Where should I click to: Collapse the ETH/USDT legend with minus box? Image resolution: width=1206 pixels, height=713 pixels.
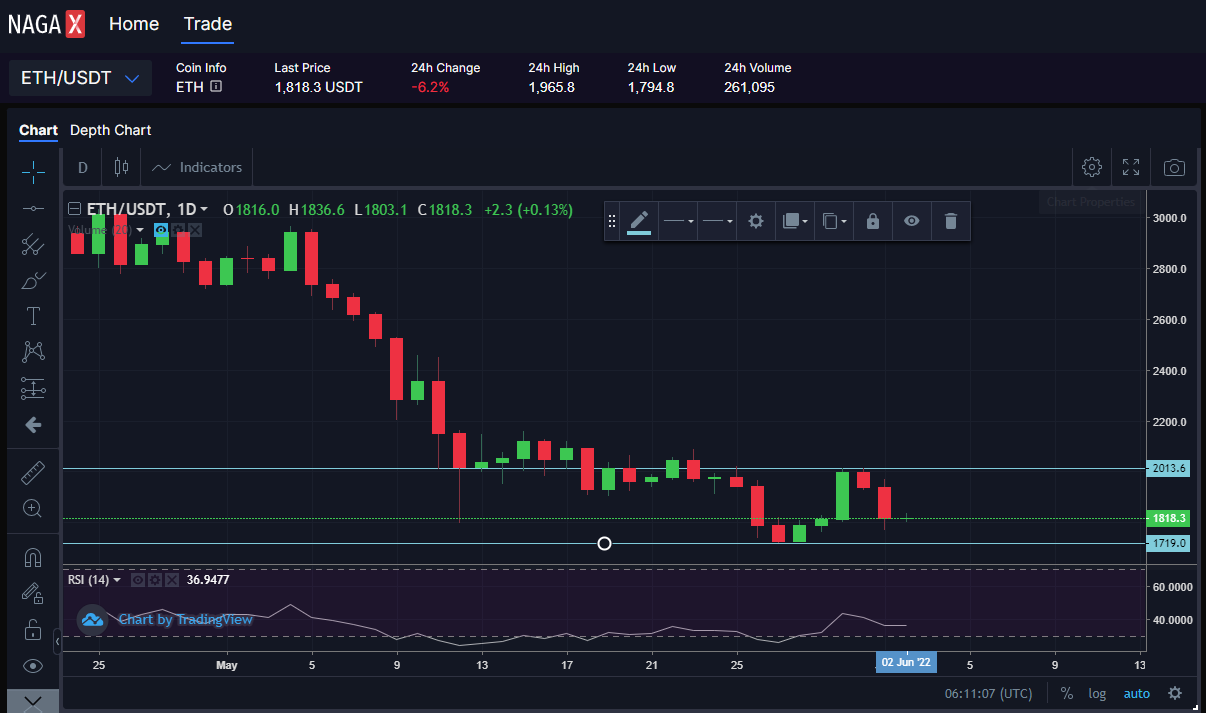click(x=74, y=210)
